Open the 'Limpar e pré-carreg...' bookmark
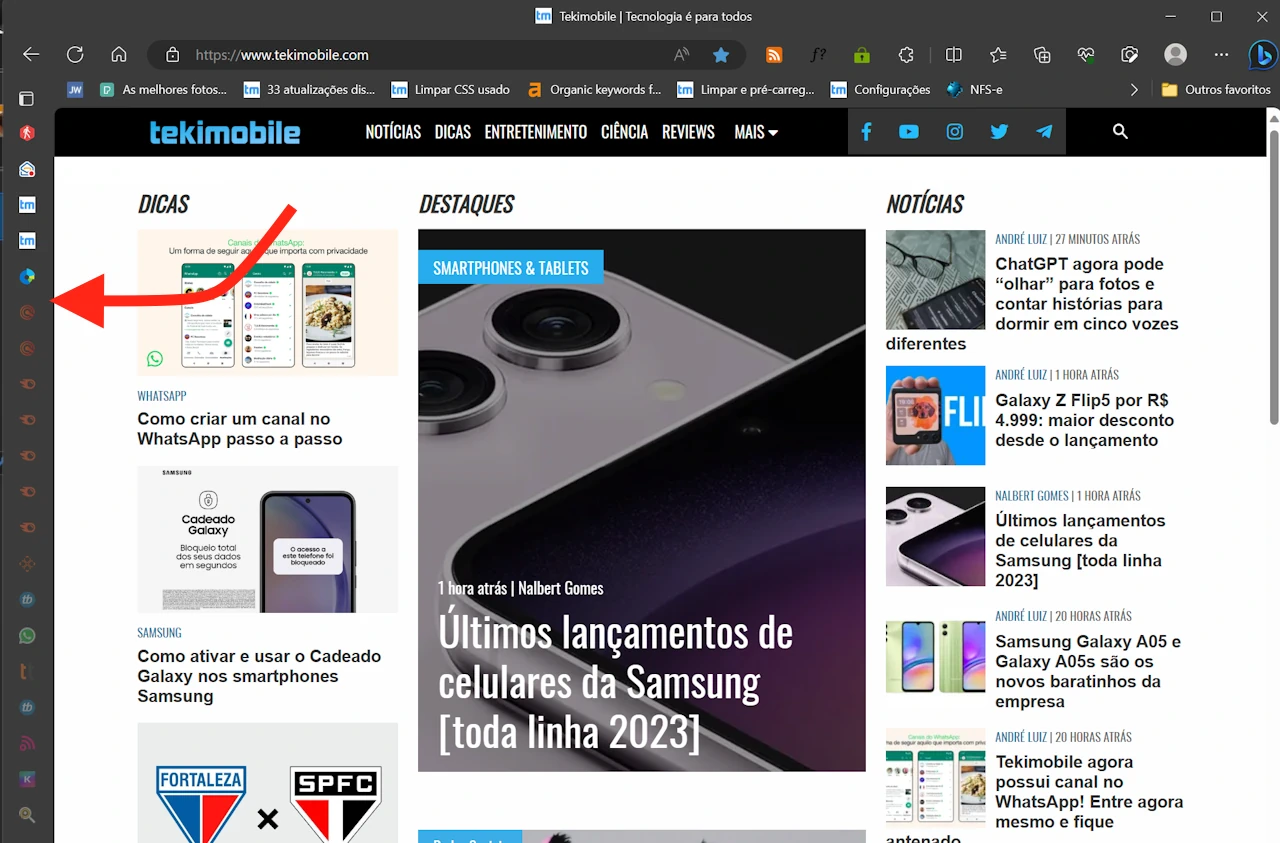Image resolution: width=1280 pixels, height=843 pixels. 745,89
